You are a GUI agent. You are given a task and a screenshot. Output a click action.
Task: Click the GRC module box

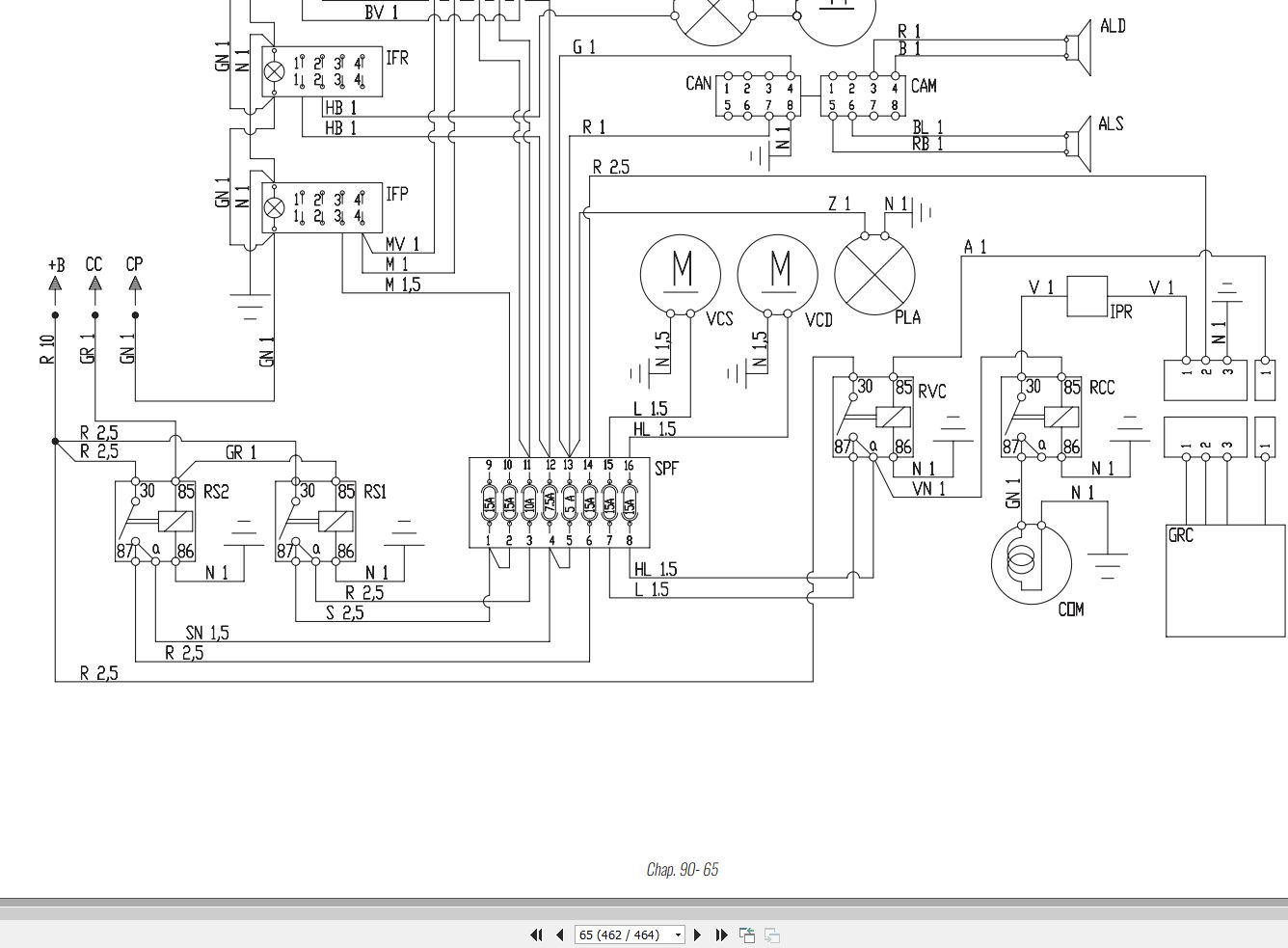point(1226,581)
